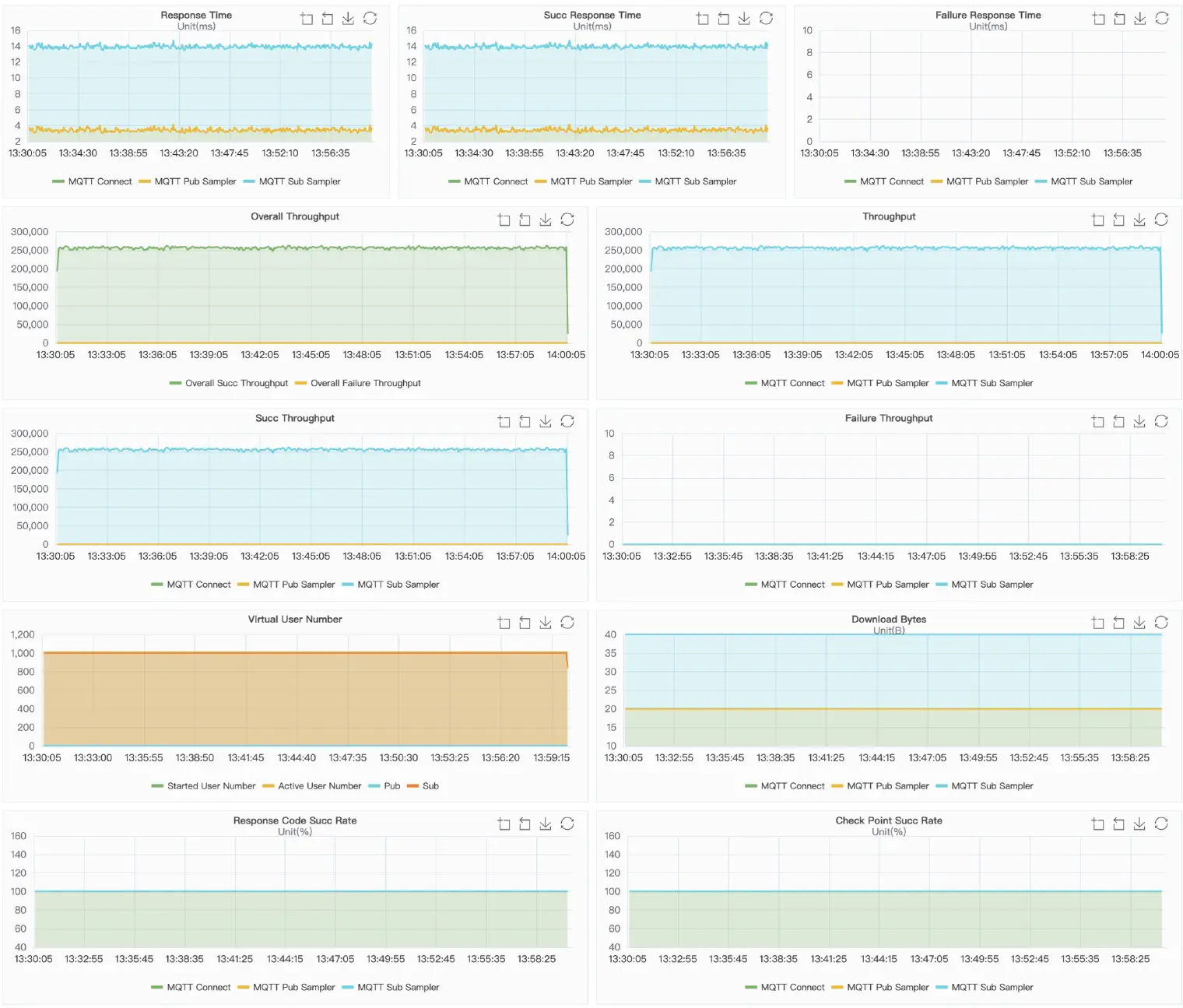
Task: Download the Download Bytes chart image
Action: (1139, 623)
